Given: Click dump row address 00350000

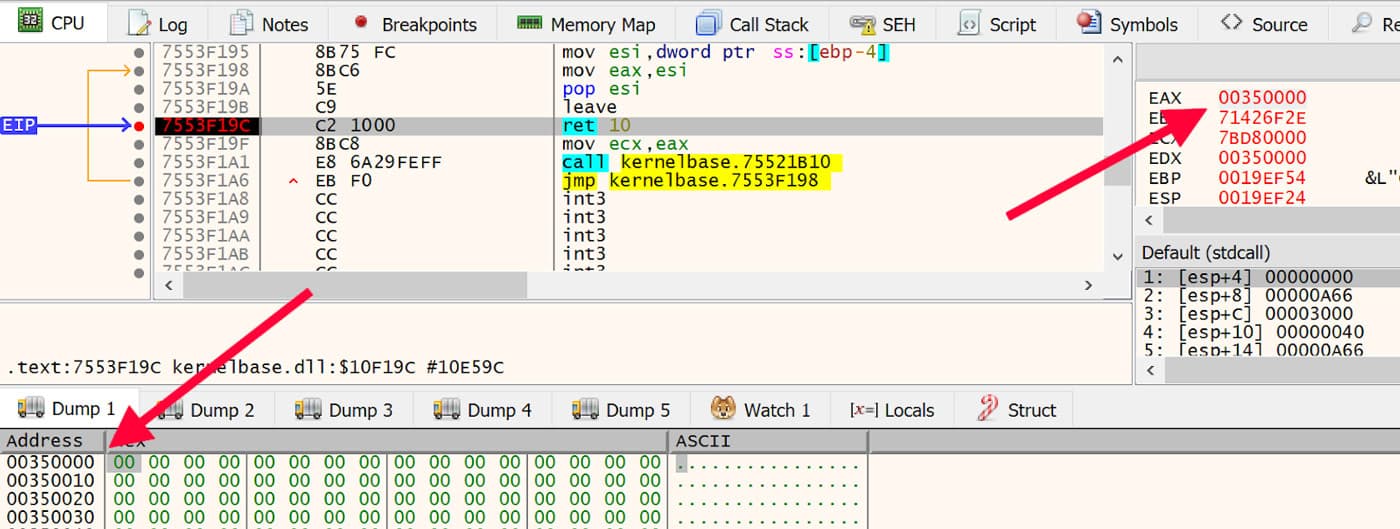Looking at the screenshot, I should click(50, 462).
